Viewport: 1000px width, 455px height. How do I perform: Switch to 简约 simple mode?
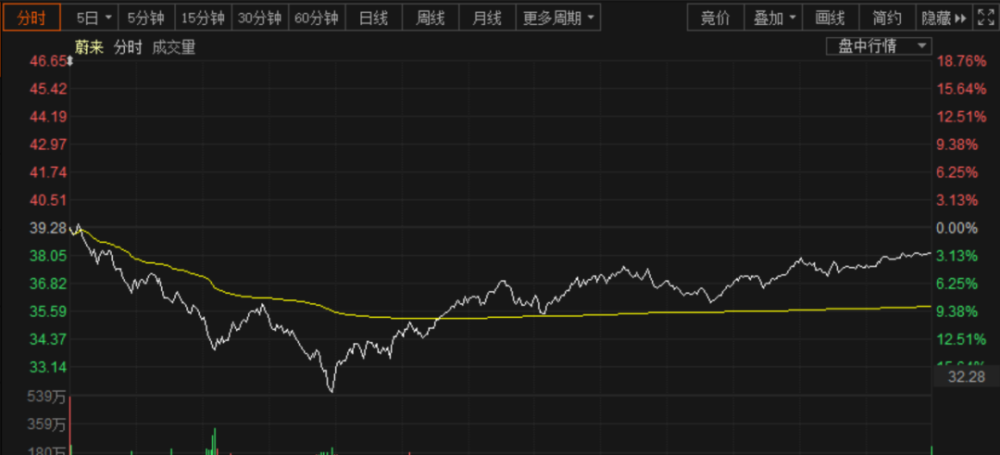tap(887, 18)
